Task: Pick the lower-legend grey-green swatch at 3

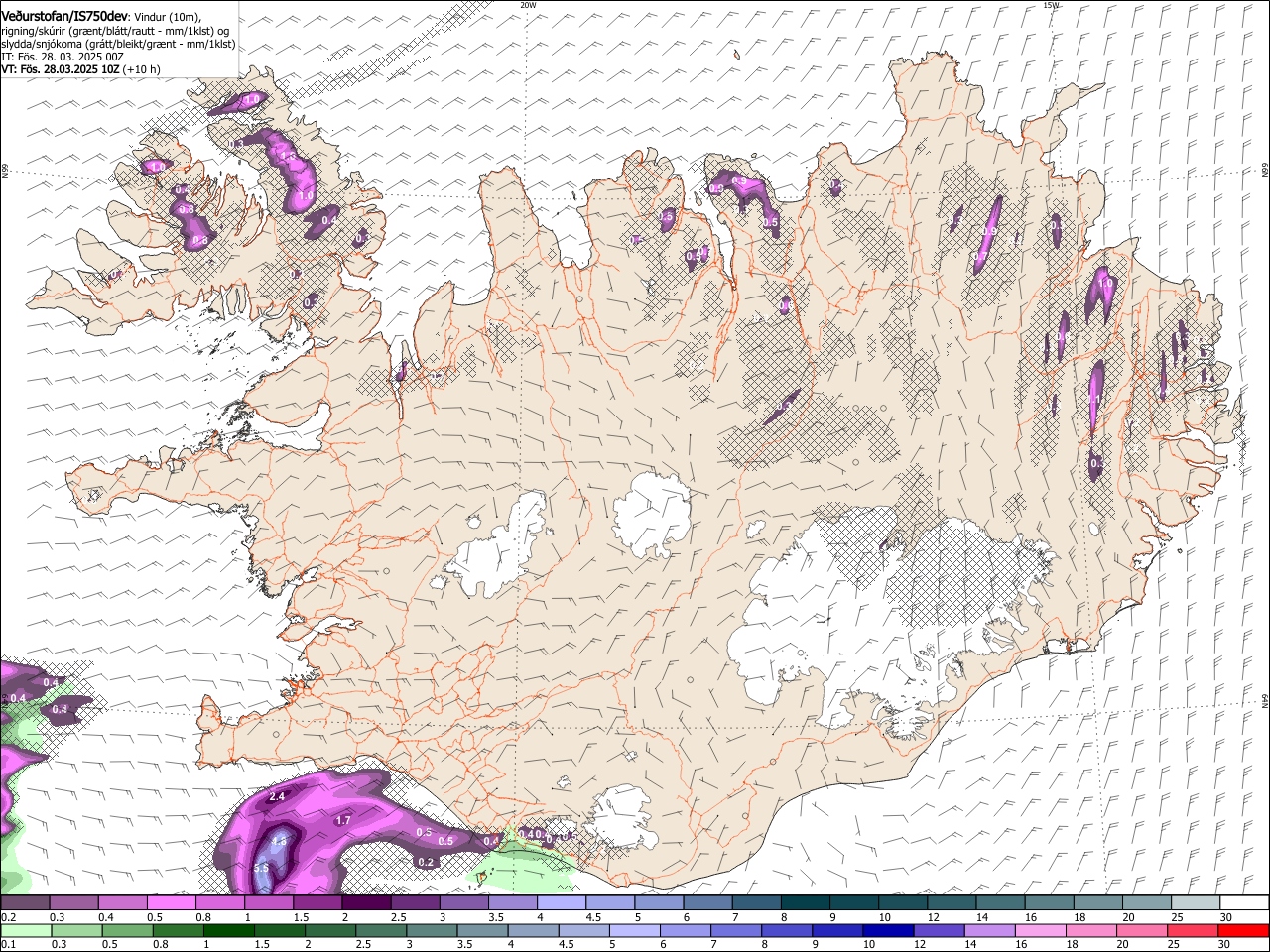Action: 432,930
